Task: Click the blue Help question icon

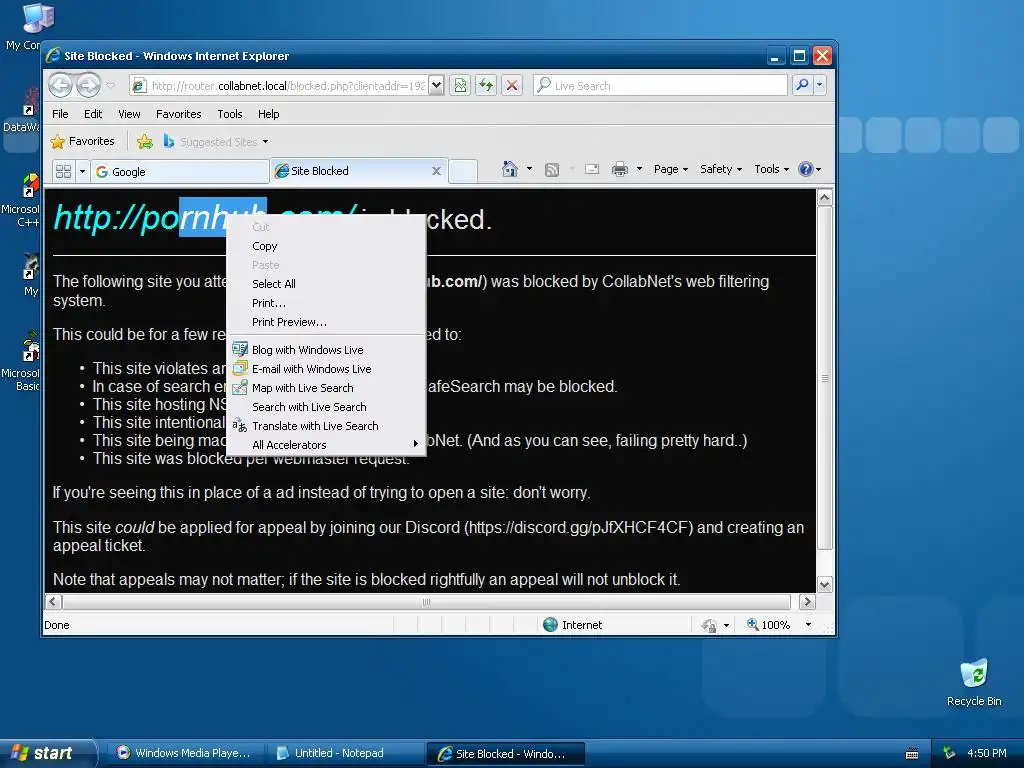Action: click(806, 169)
